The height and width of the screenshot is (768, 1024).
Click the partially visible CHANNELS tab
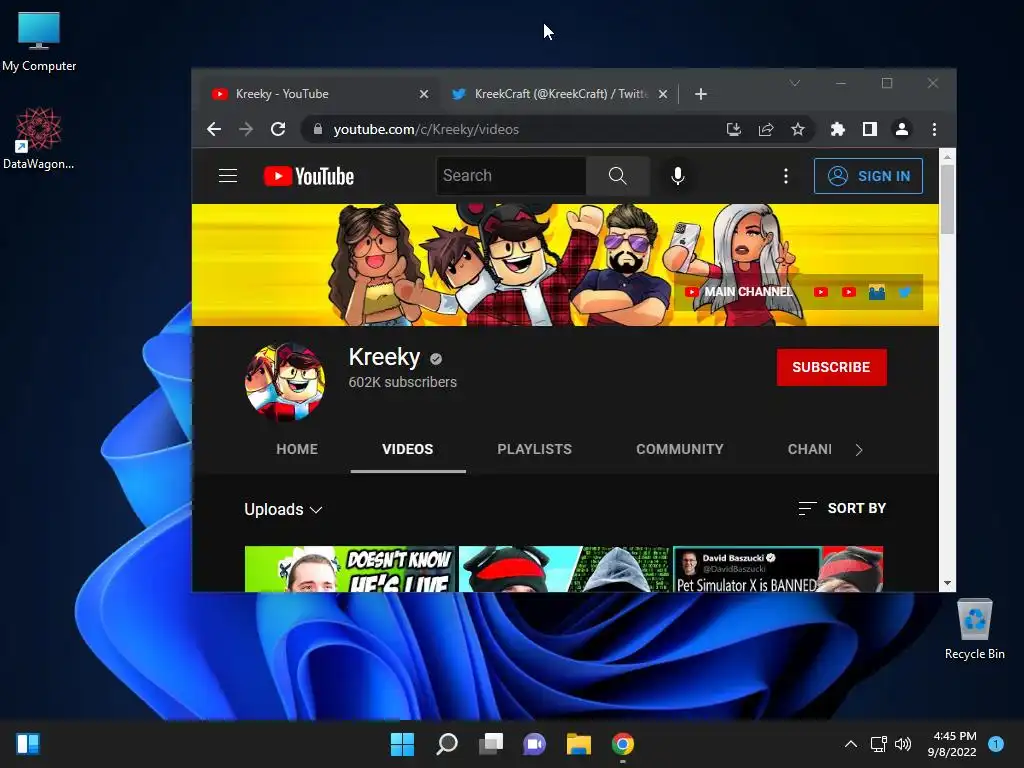[810, 449]
